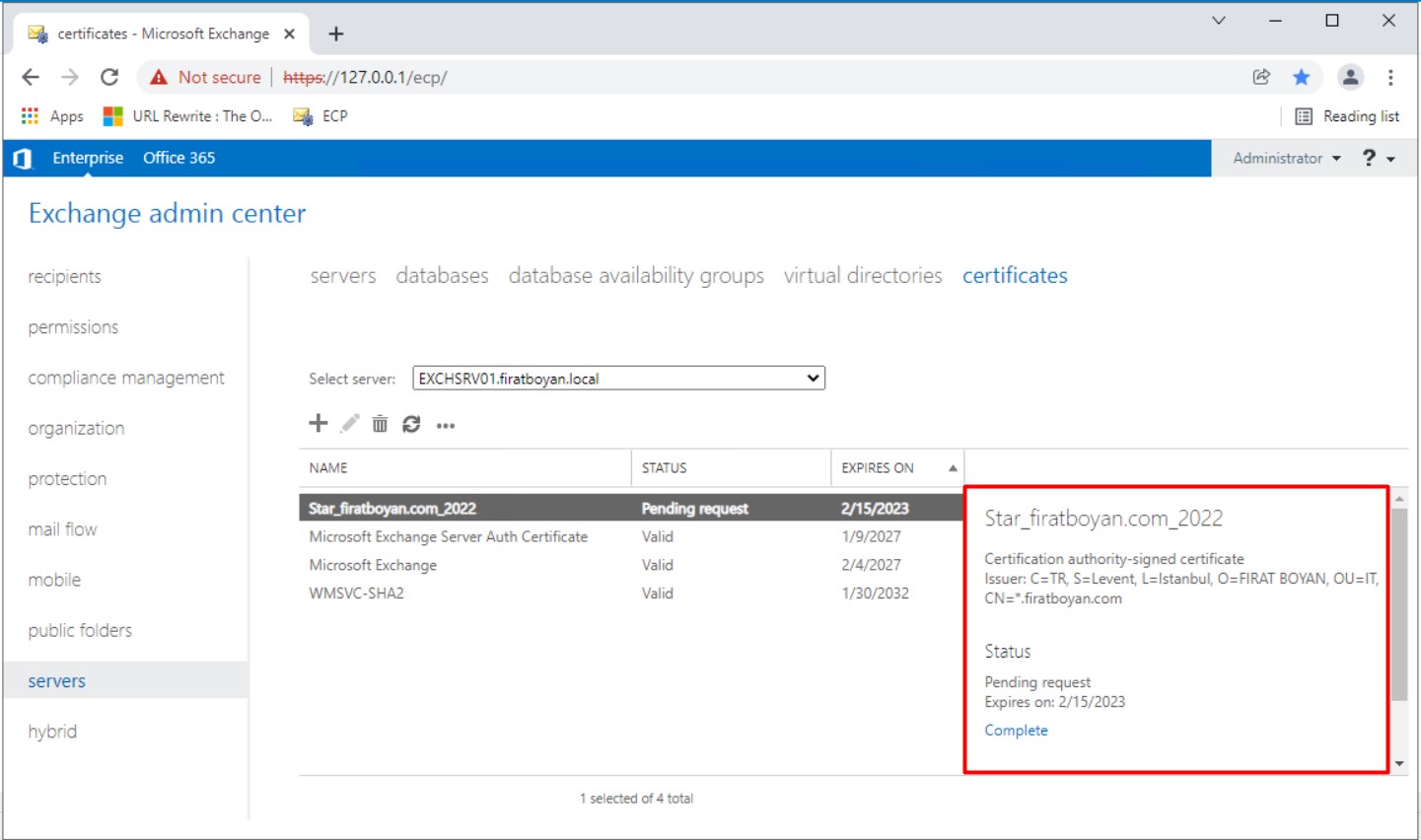
Task: Open Apps grid in bookmarks bar
Action: [x=51, y=116]
